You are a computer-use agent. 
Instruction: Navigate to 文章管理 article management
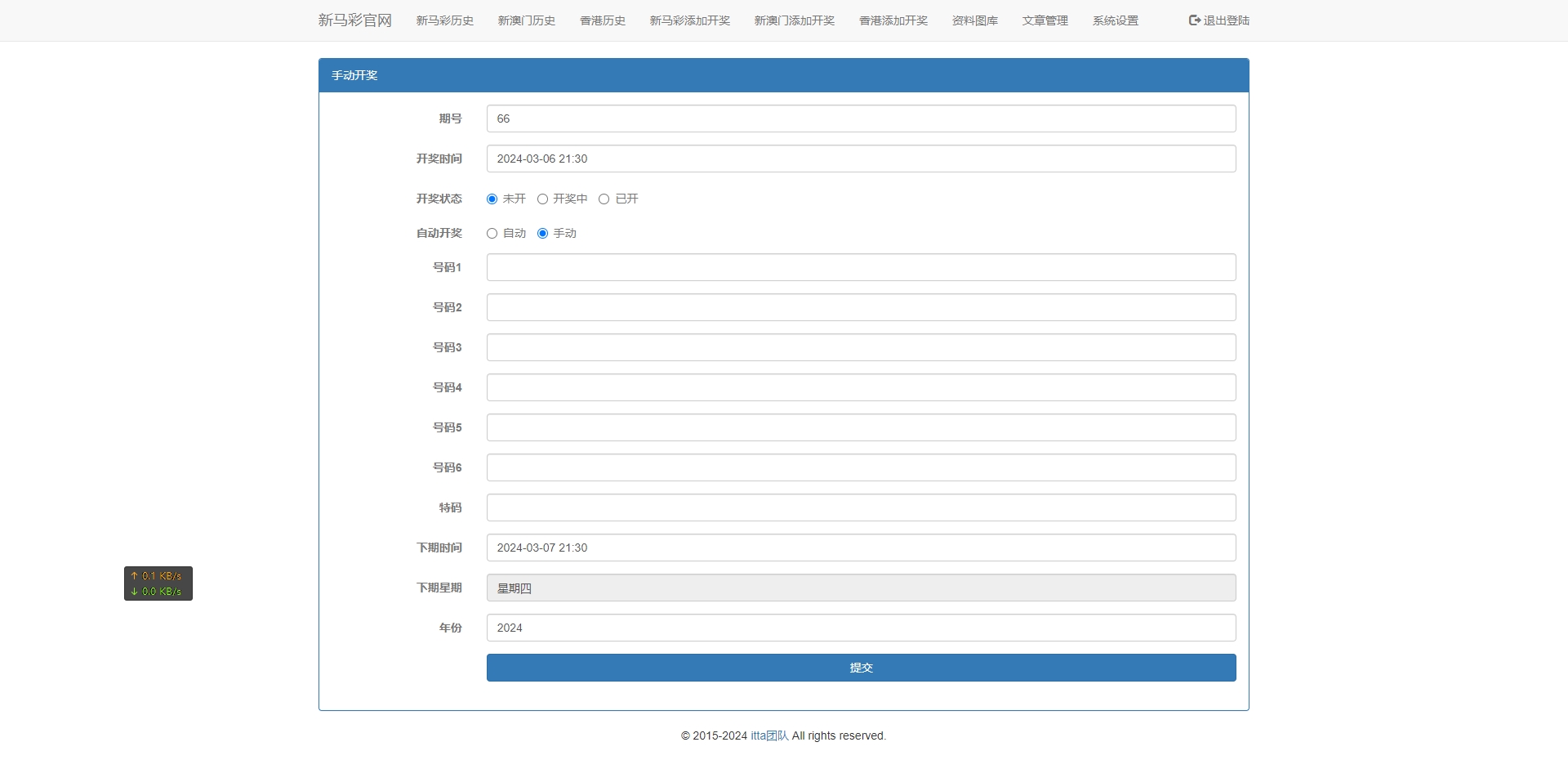pos(1045,20)
